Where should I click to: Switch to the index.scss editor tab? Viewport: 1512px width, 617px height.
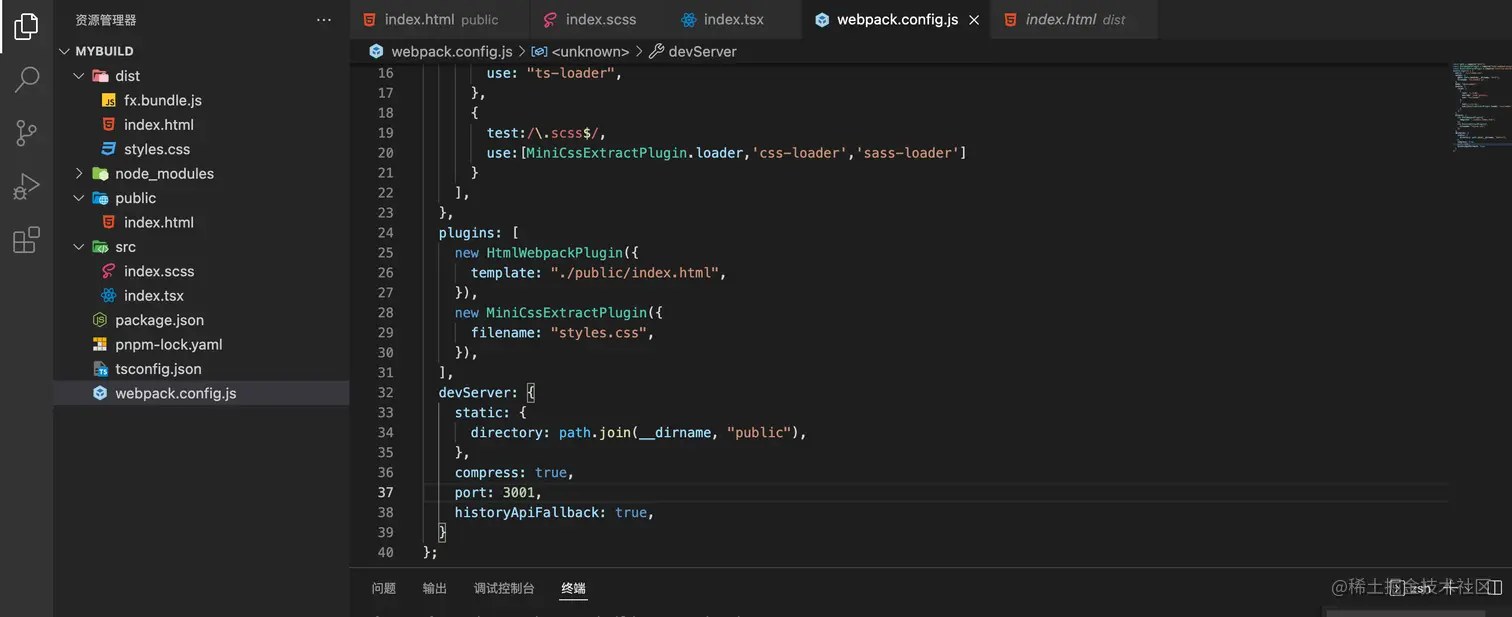[x=600, y=20]
